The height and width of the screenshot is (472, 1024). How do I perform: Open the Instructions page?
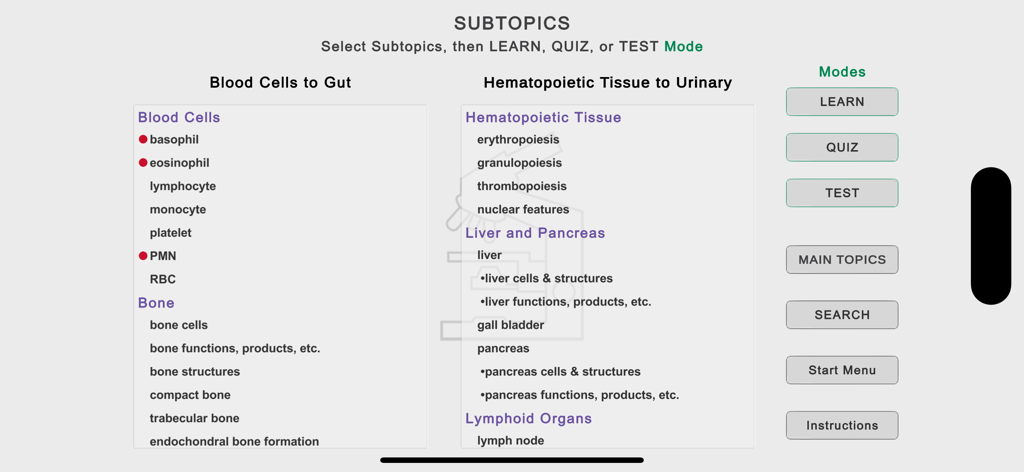tap(842, 425)
